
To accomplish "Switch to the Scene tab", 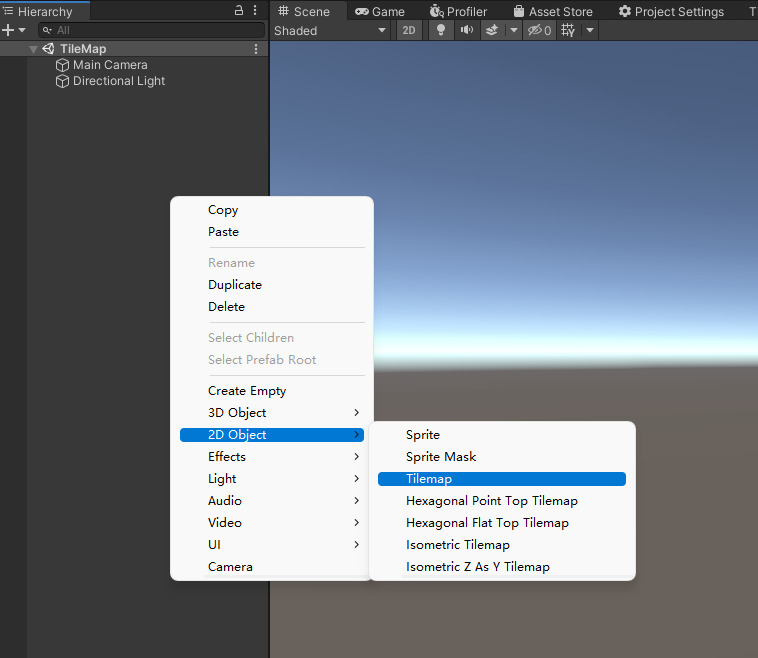I will 305,11.
